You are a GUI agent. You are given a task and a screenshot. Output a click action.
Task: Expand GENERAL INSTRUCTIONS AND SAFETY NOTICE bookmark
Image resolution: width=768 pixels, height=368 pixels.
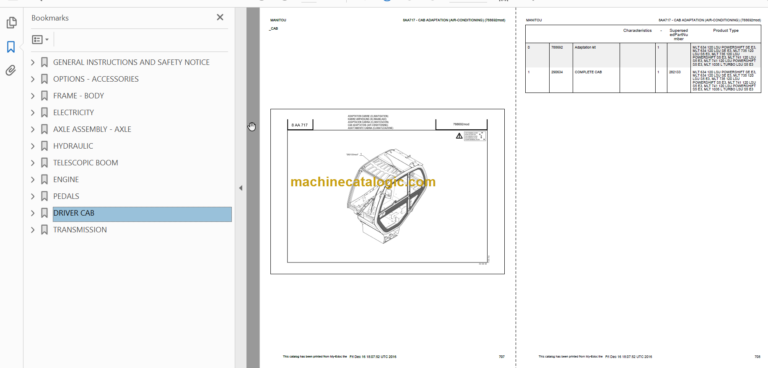click(x=33, y=62)
